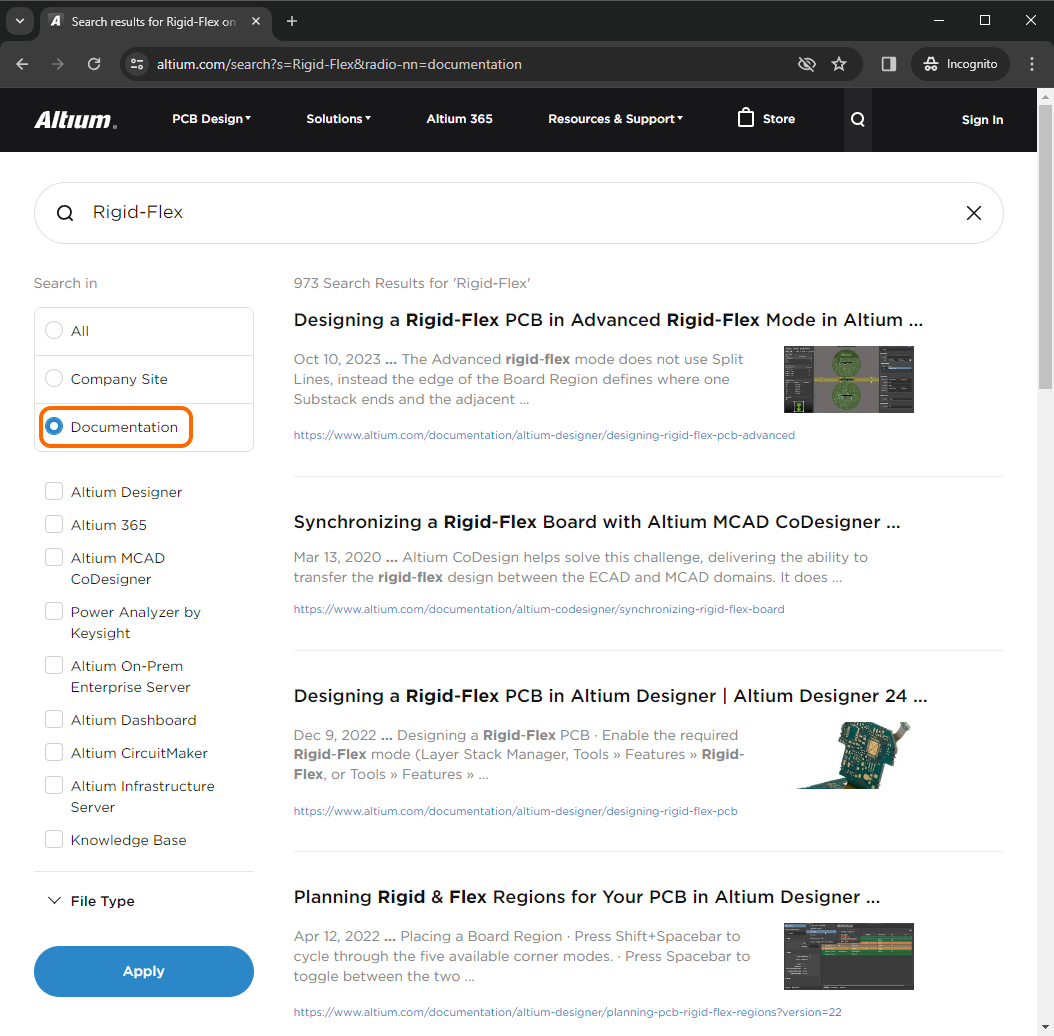Click the scrollbar down arrow
1054x1036 pixels.
(1045, 1027)
